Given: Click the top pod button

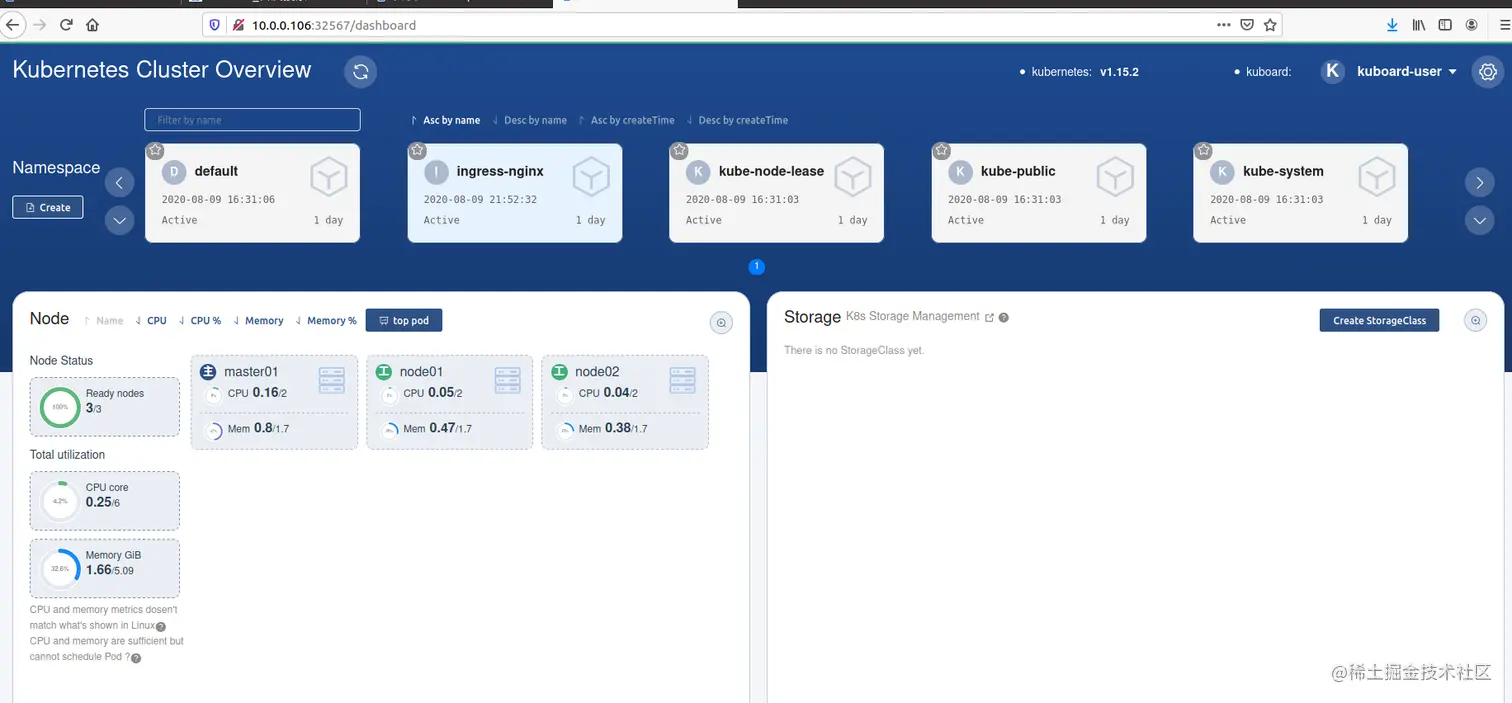Looking at the screenshot, I should (404, 320).
